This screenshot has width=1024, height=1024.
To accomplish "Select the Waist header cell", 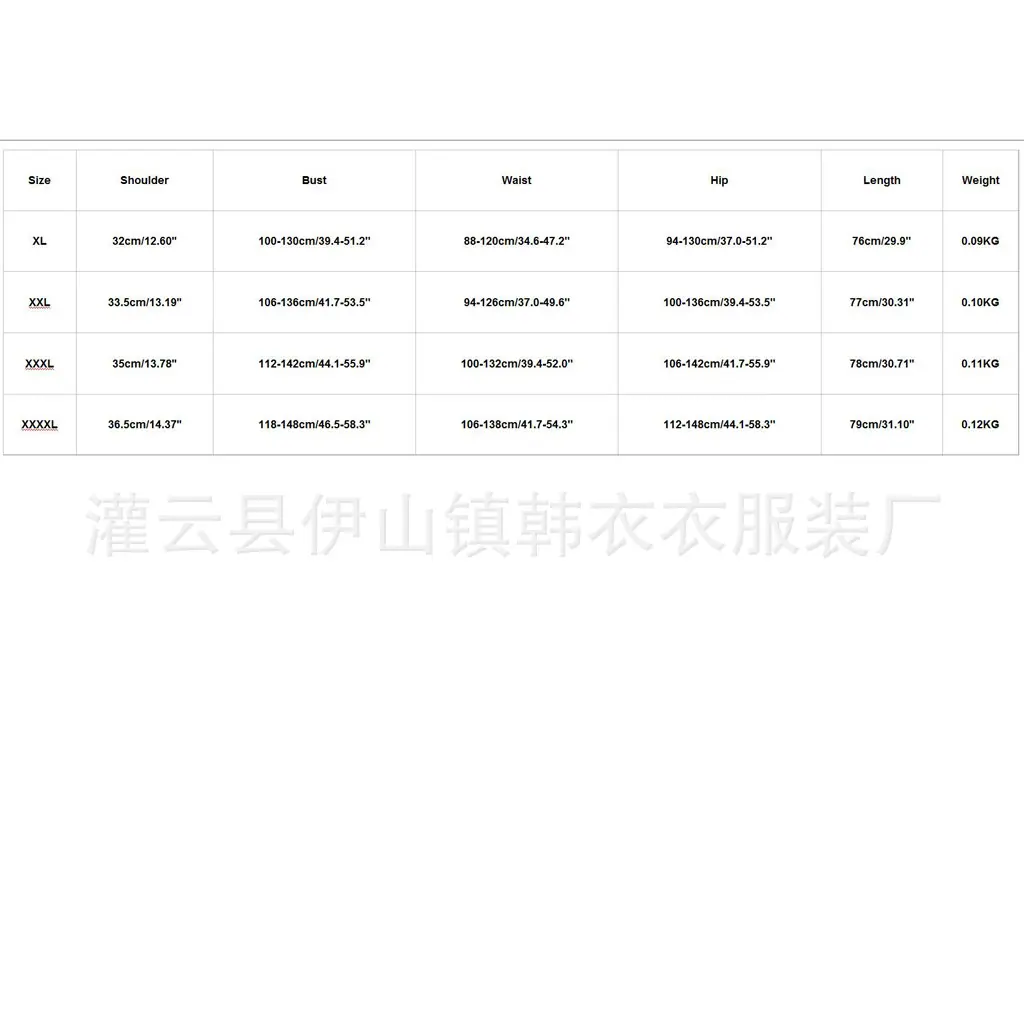I will (517, 180).
